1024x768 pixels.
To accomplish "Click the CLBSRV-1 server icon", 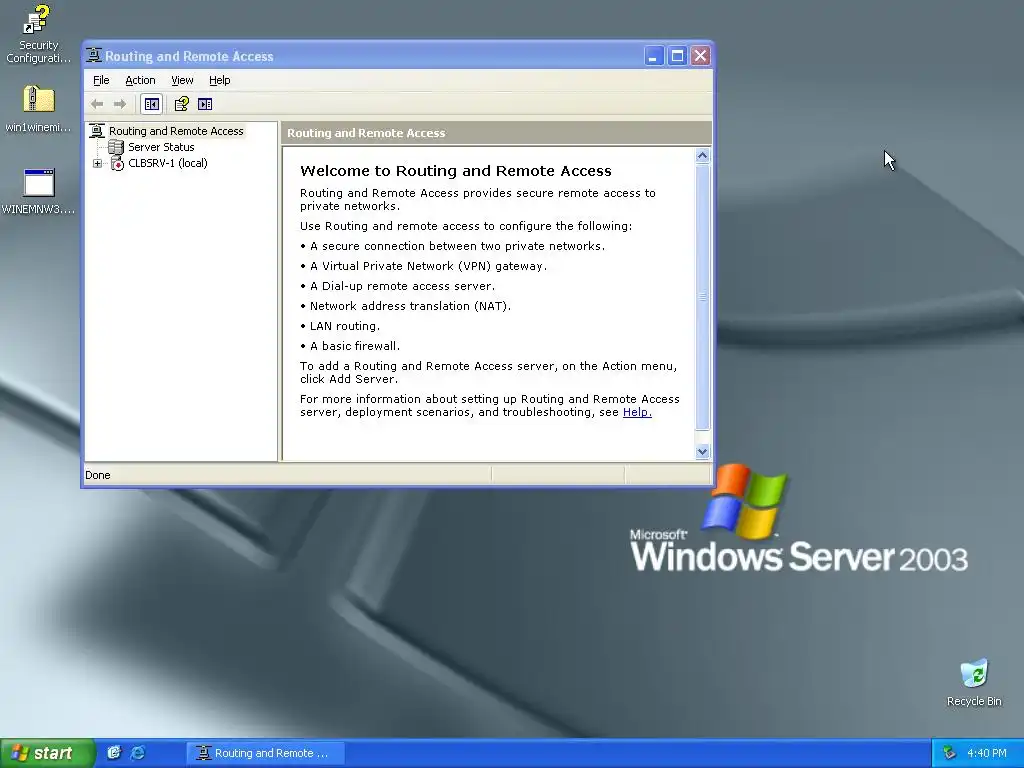I will tap(117, 163).
